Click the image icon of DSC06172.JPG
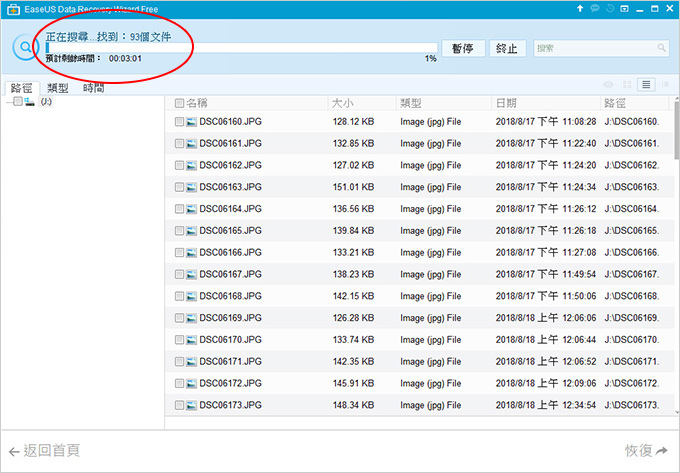680x473 pixels. pyautogui.click(x=191, y=384)
